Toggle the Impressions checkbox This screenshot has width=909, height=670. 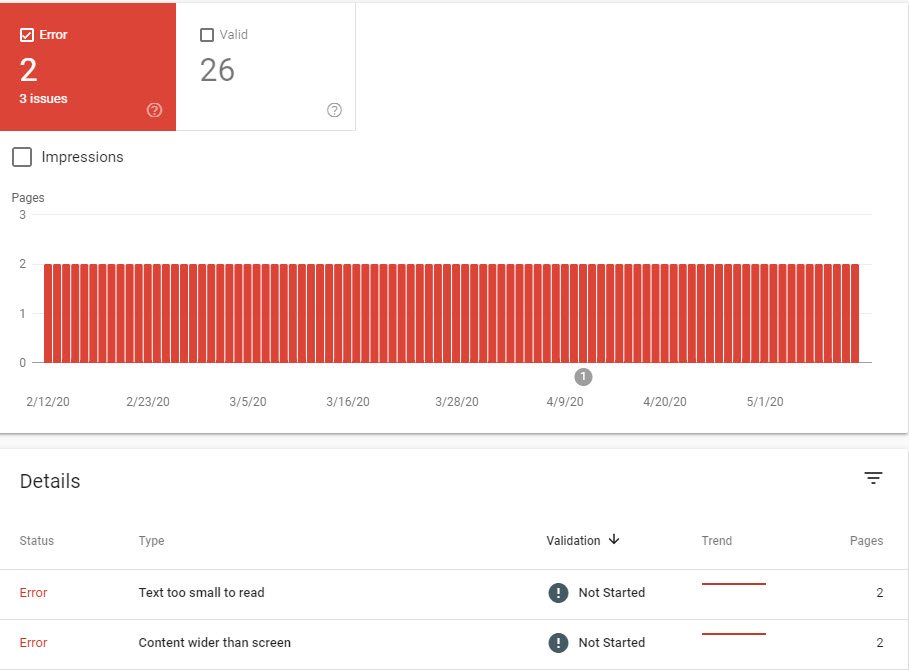22,157
